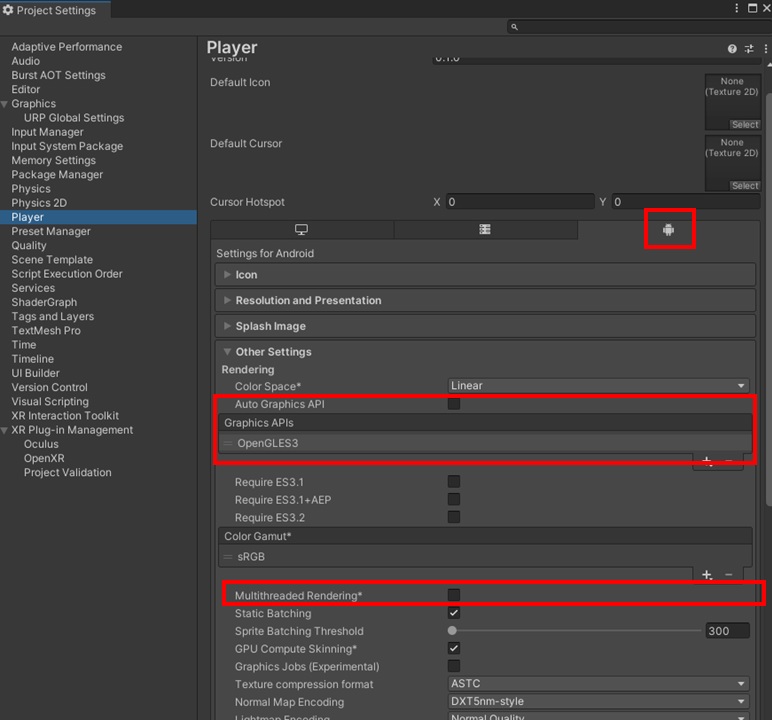Open the Quality settings category
This screenshot has height=720, width=772.
coord(29,245)
